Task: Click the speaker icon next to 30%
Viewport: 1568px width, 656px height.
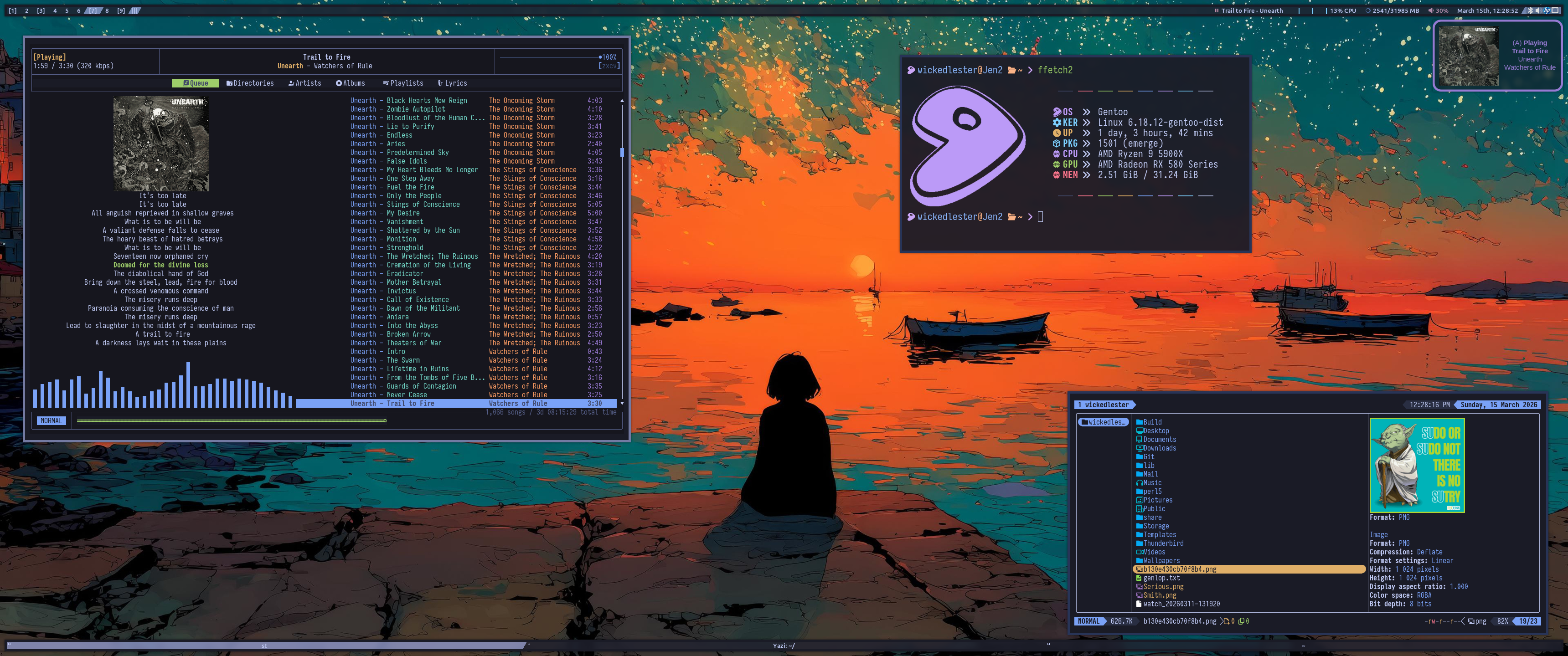Action: tap(1431, 10)
